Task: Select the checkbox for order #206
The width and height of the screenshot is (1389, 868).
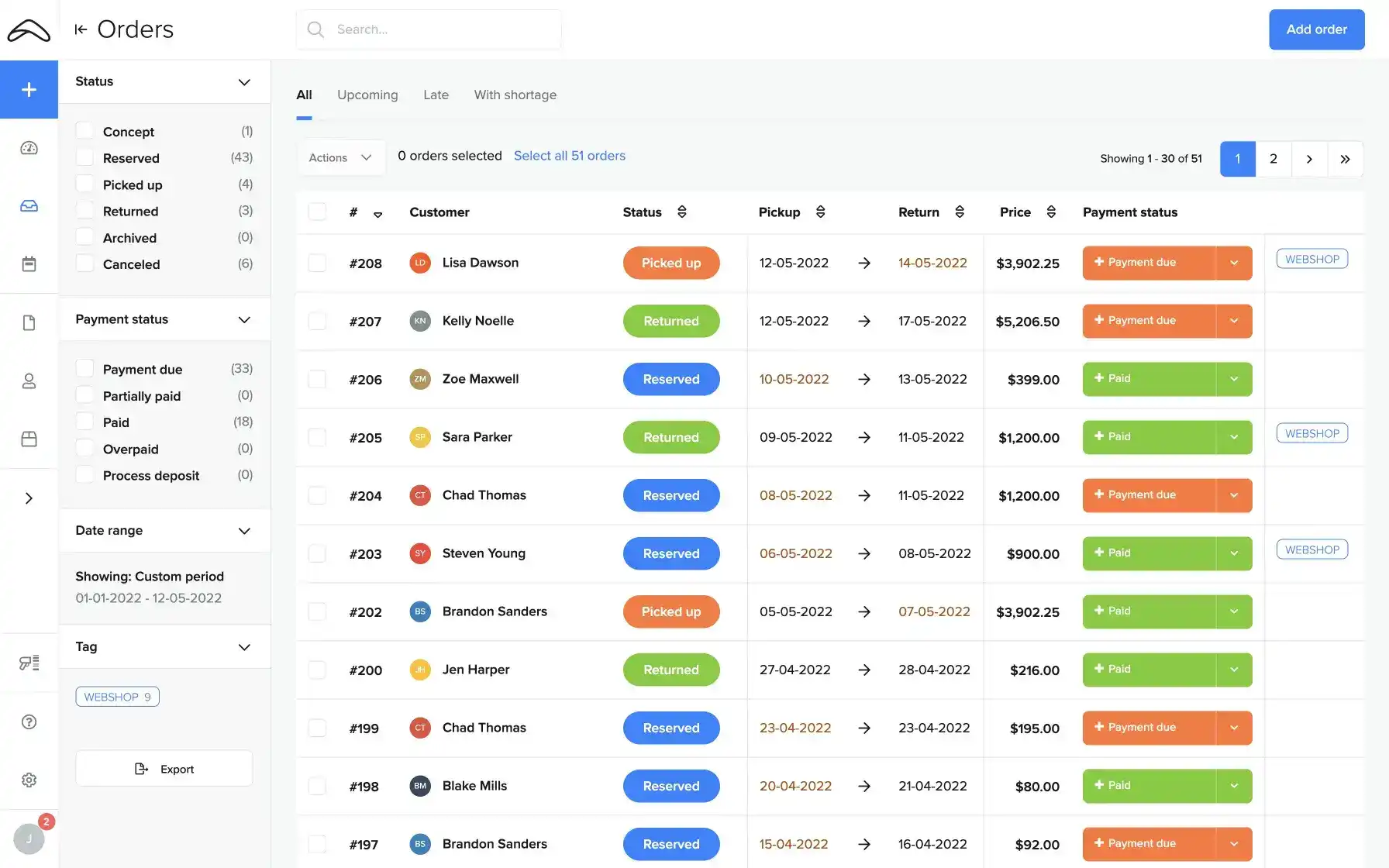Action: tap(317, 379)
